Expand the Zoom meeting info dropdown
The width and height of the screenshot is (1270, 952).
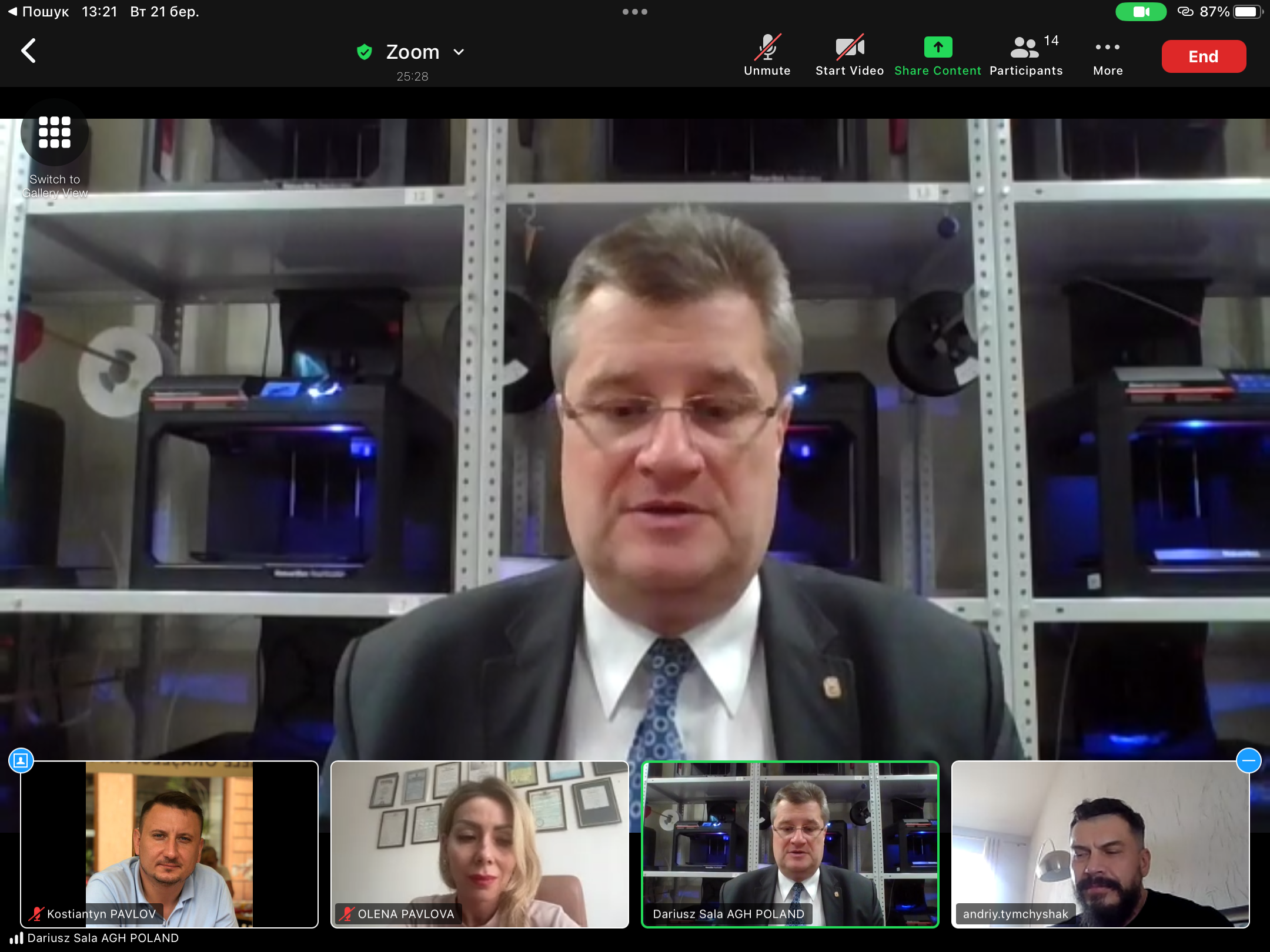pyautogui.click(x=459, y=52)
